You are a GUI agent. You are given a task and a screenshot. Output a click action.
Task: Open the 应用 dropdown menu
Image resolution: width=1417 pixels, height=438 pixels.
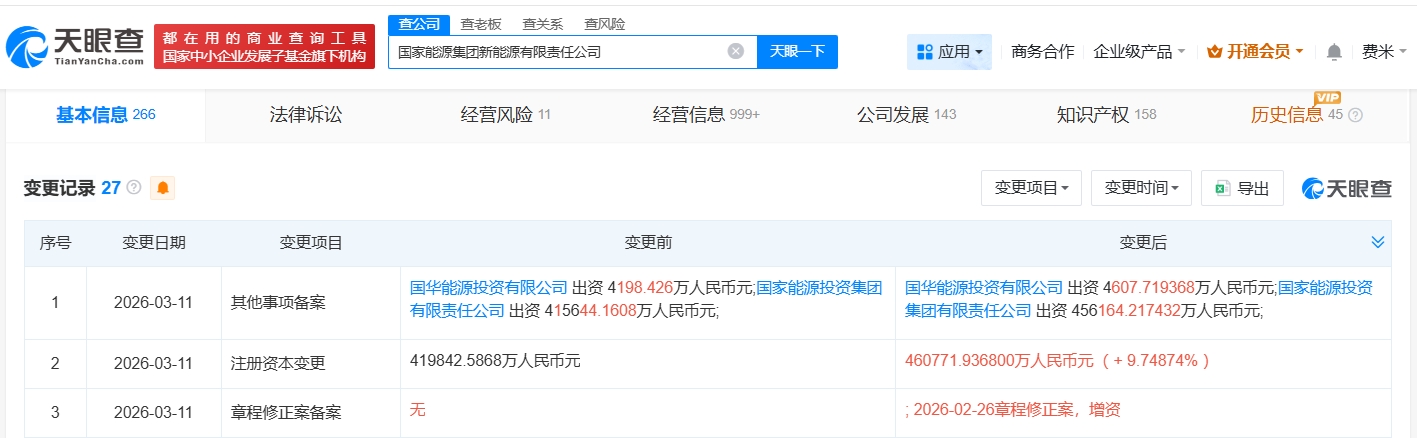coord(949,52)
